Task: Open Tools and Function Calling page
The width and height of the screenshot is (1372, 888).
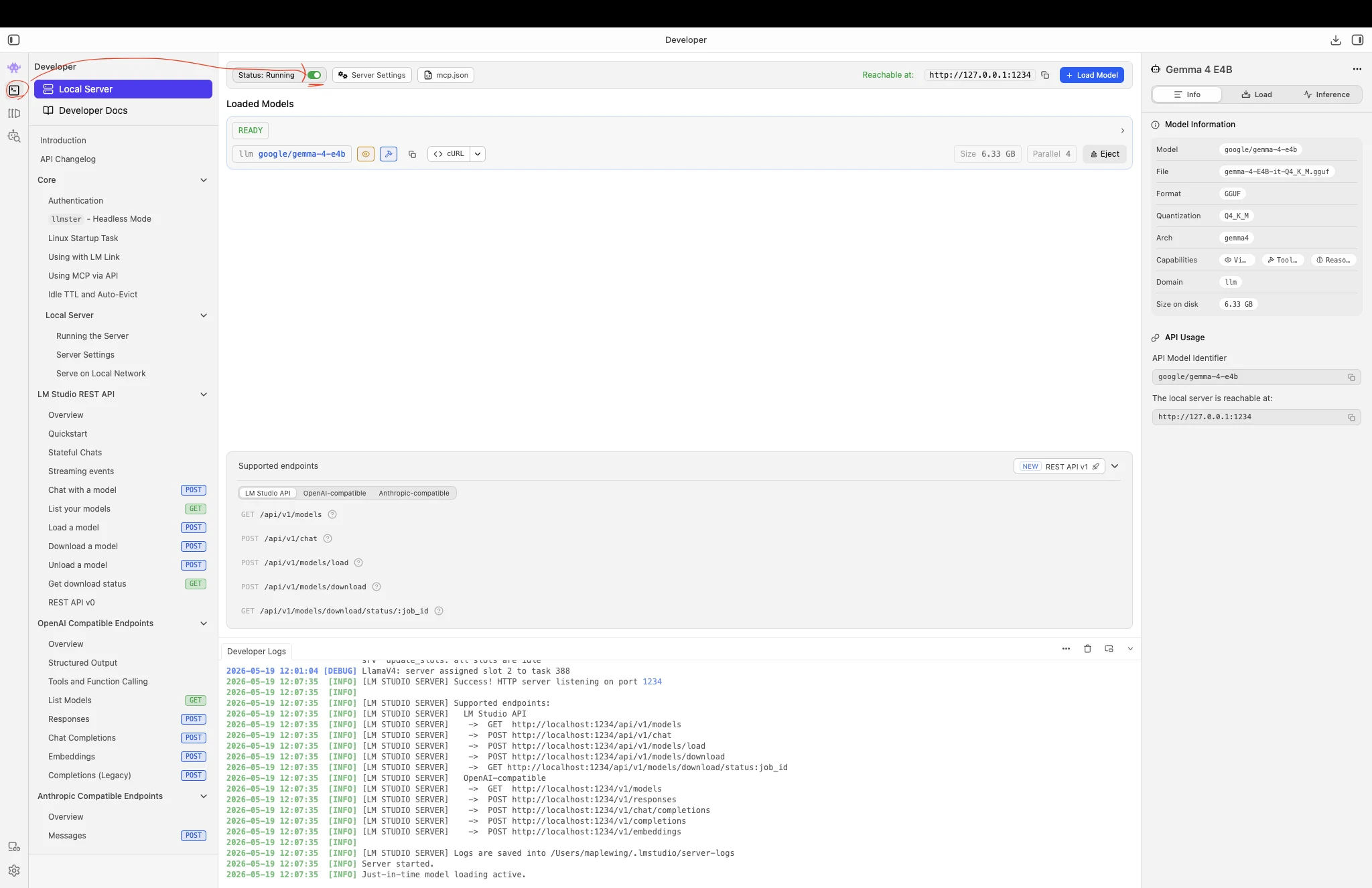Action: click(98, 682)
